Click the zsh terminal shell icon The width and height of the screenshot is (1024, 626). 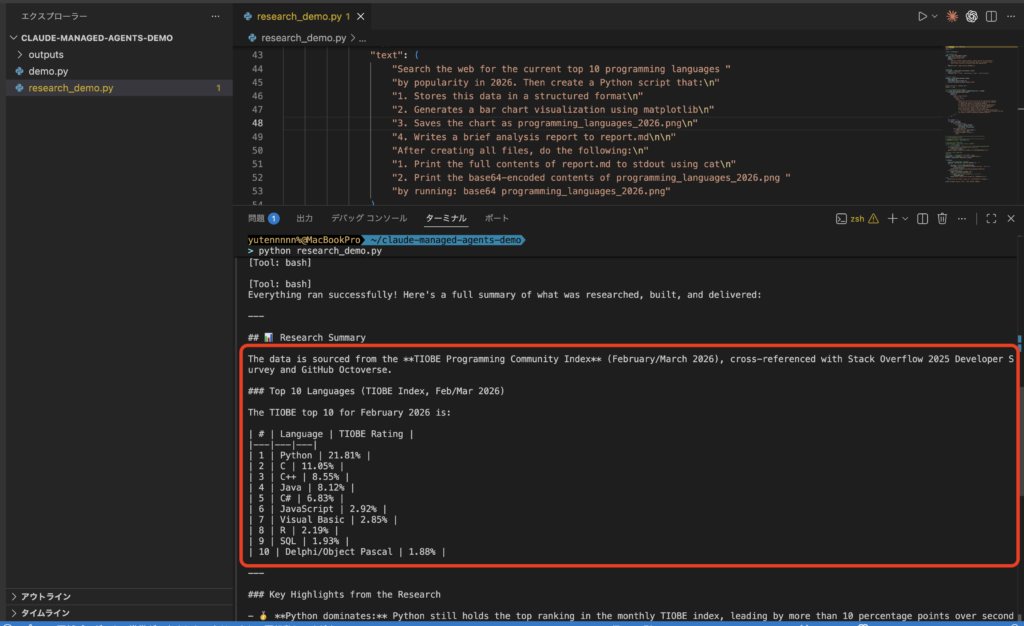pos(841,218)
